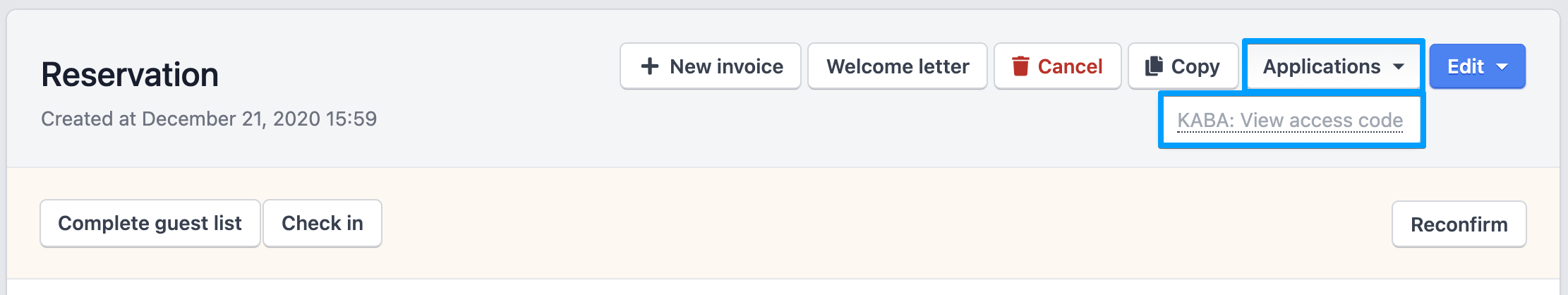
Task: Click the caret arrow beside Applications
Action: pyautogui.click(x=1399, y=66)
